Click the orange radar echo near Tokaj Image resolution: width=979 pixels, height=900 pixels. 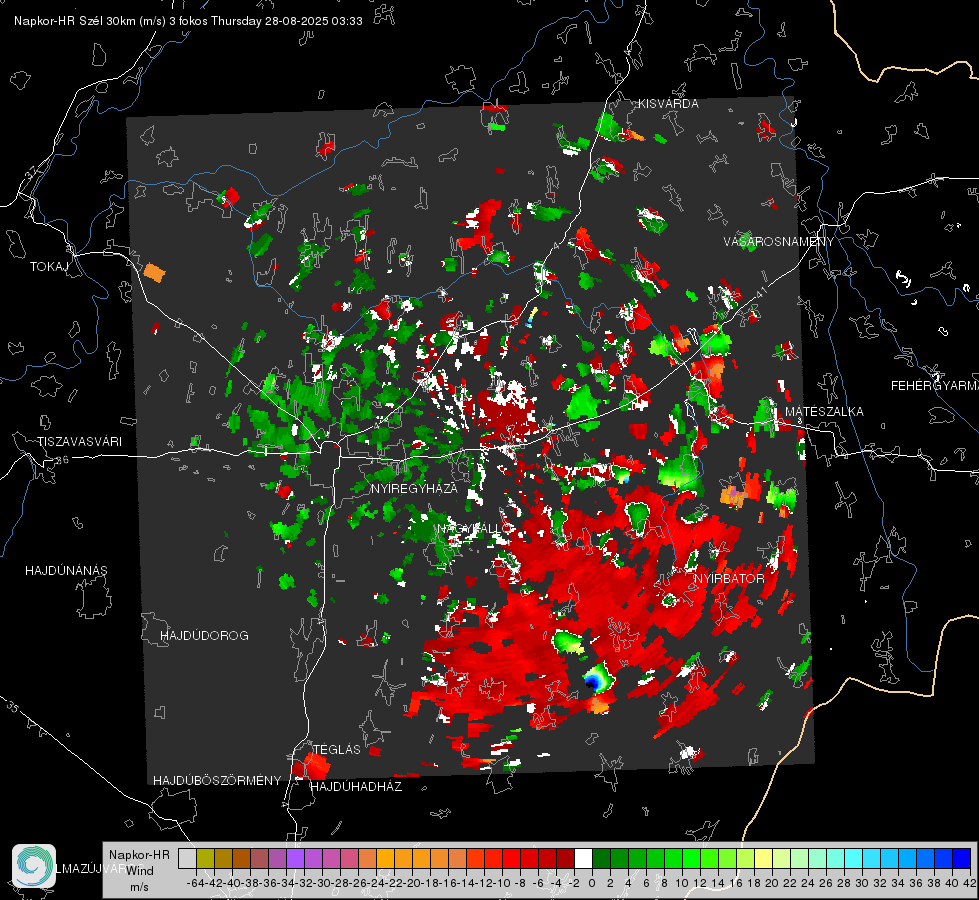point(154,272)
